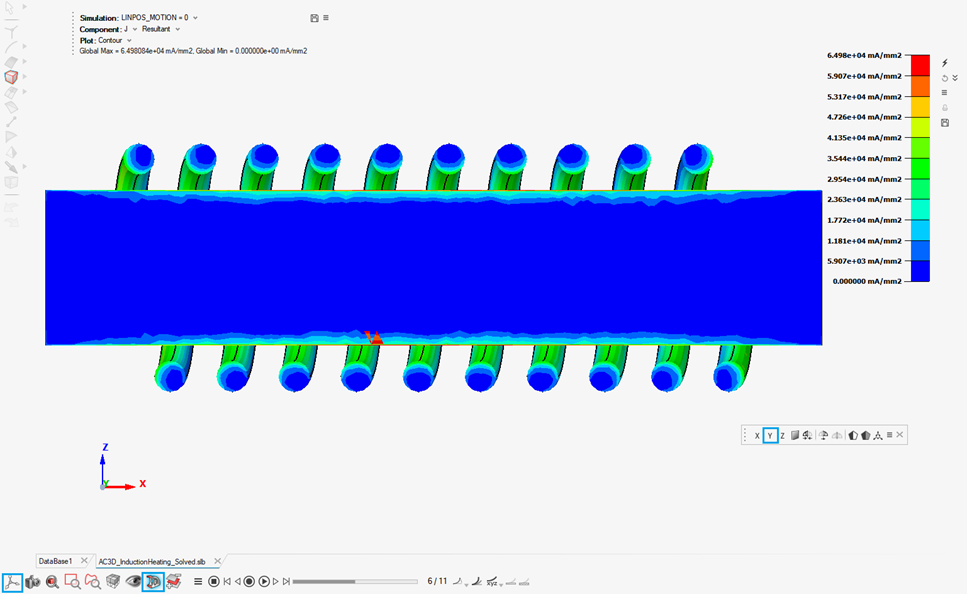Save the results display settings
Screen dimensions: 967x594
coord(315,18)
